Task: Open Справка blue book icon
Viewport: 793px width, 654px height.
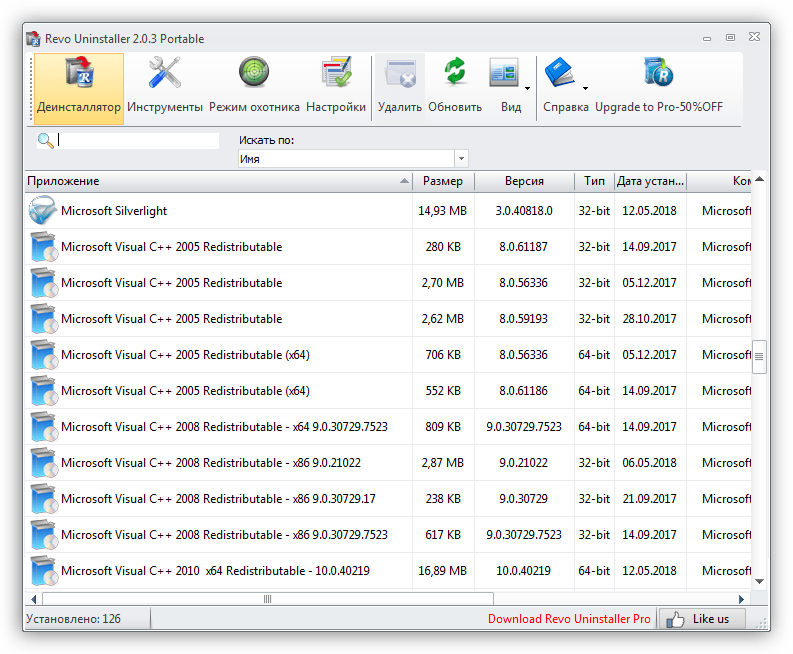Action: click(559, 72)
